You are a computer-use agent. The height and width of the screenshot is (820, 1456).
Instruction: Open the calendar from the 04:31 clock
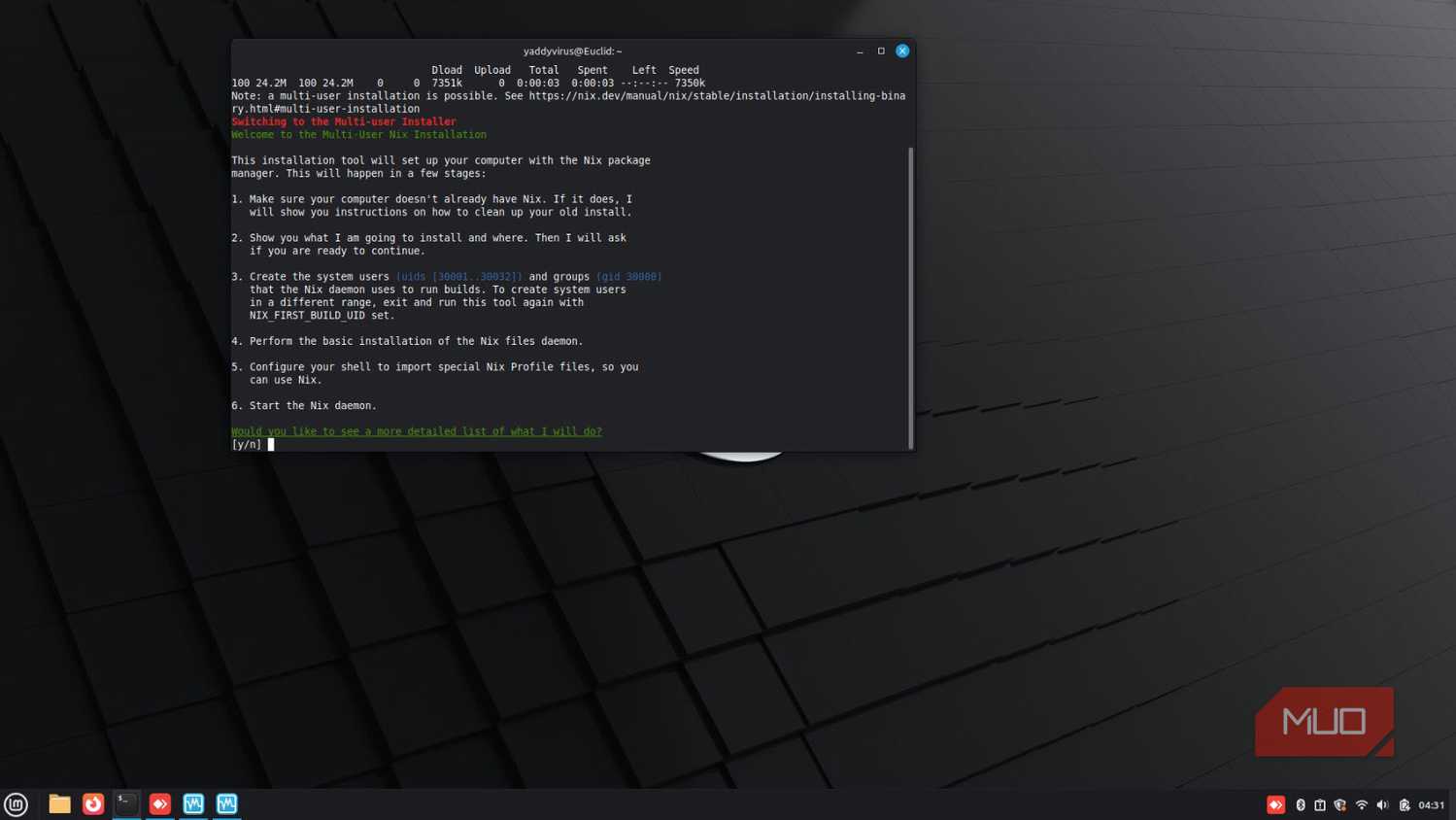[x=1432, y=804]
